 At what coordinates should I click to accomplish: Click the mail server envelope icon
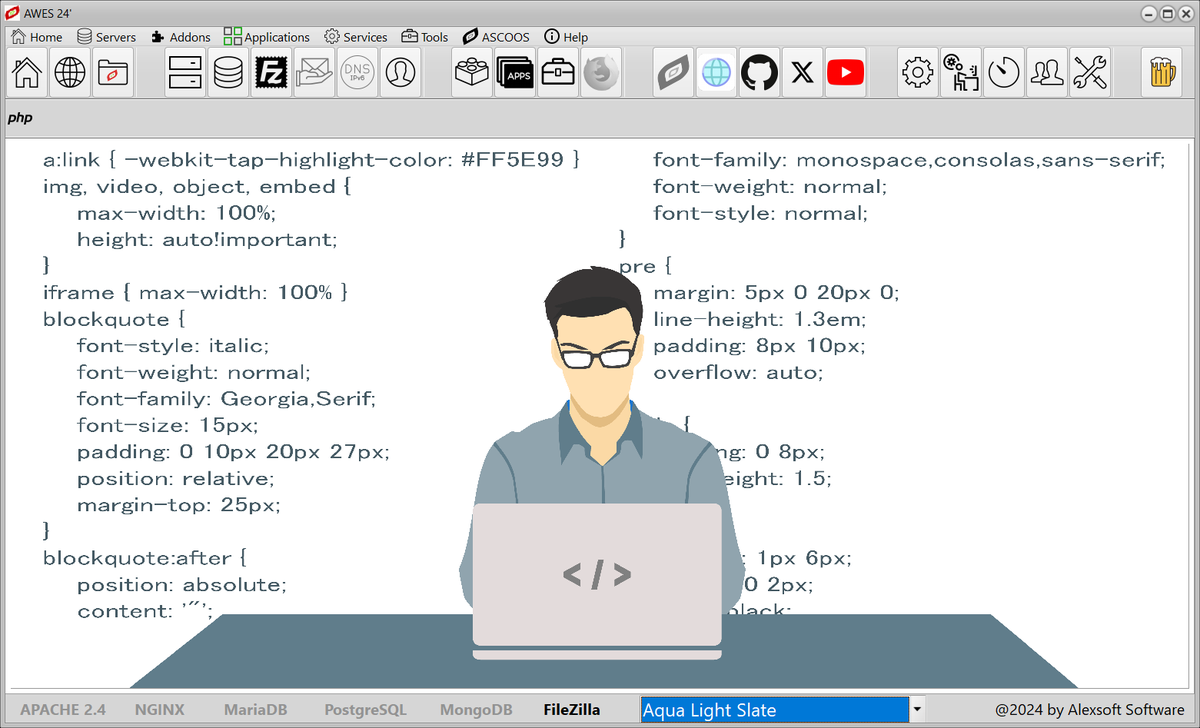coord(314,73)
